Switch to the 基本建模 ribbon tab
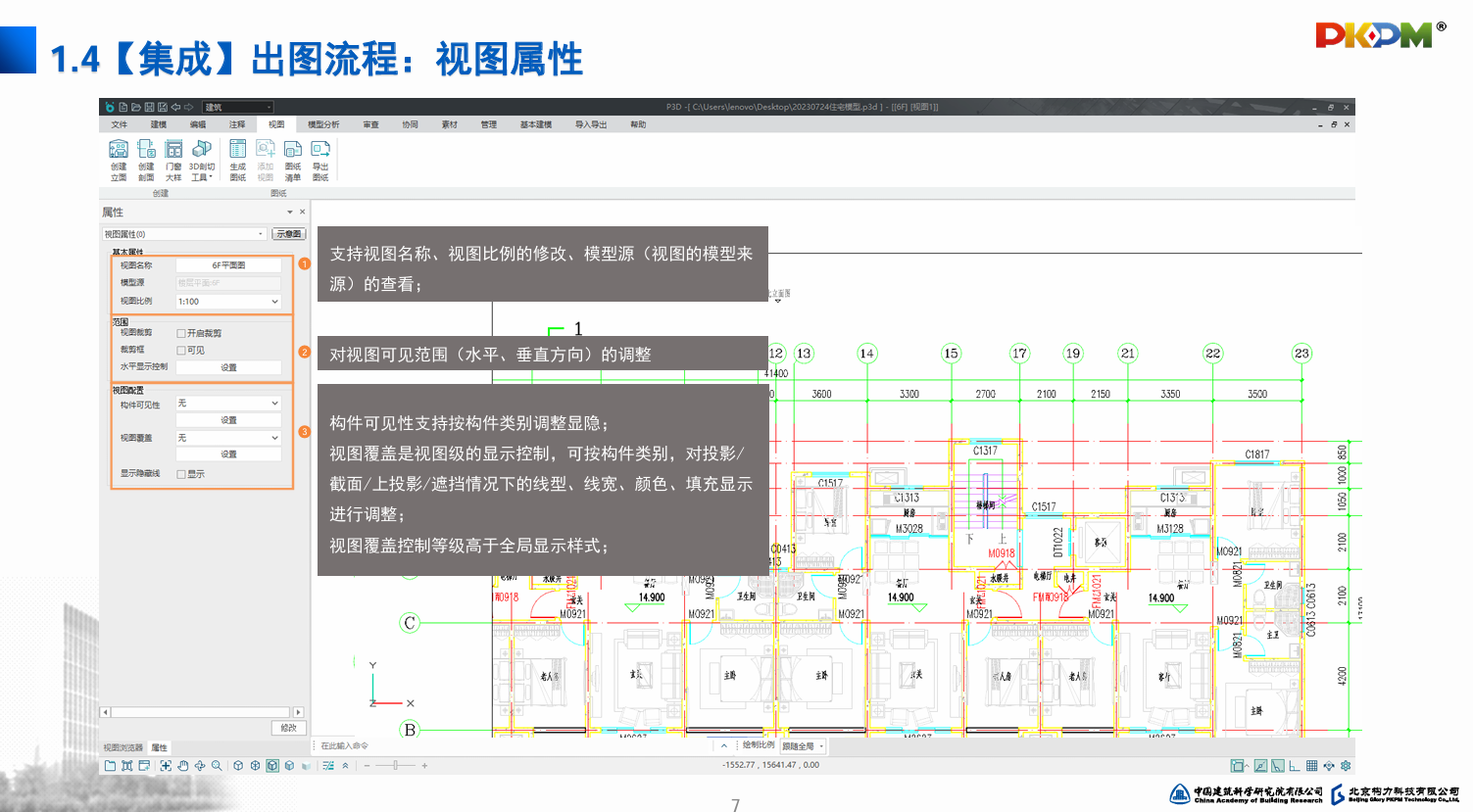This screenshot has height=812, width=1473. (536, 124)
